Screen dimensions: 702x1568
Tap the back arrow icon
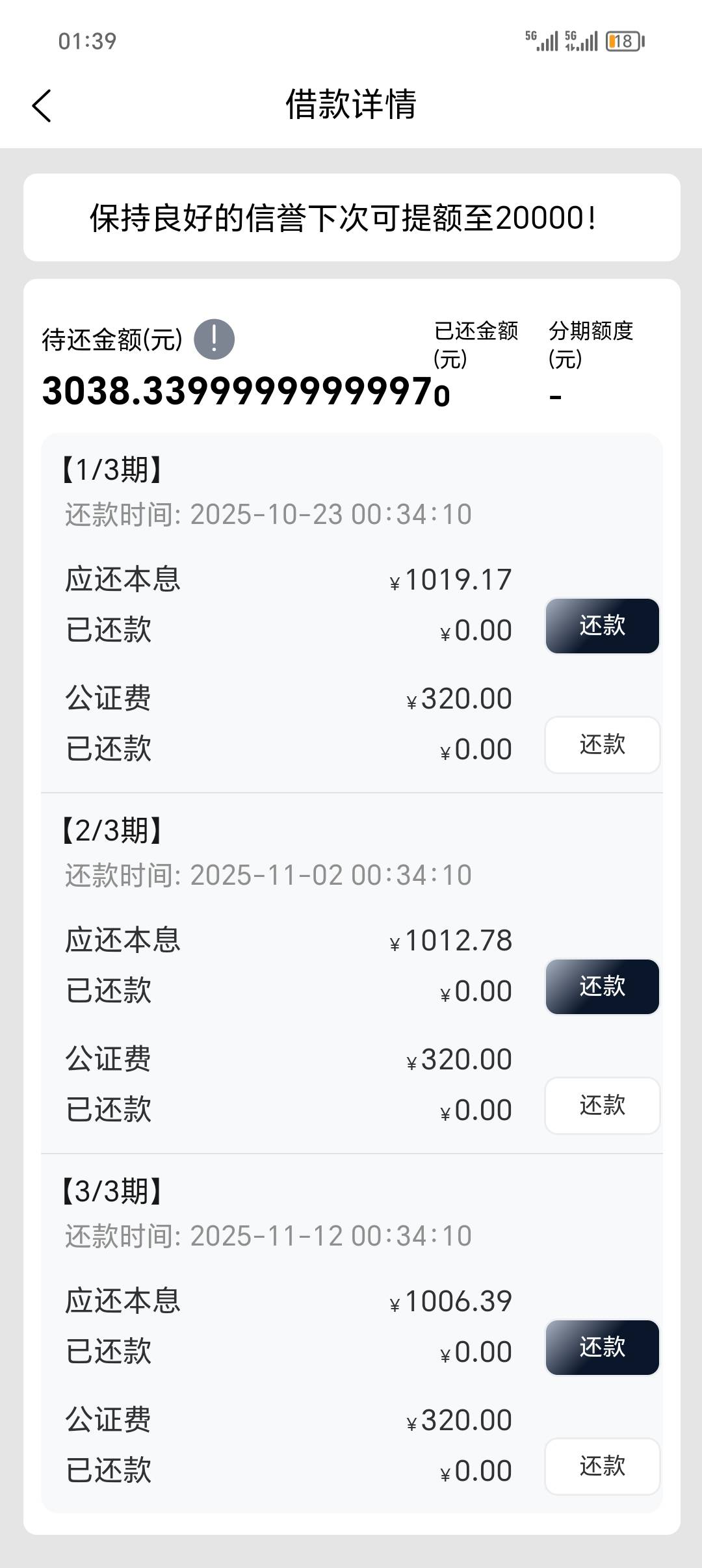click(42, 105)
